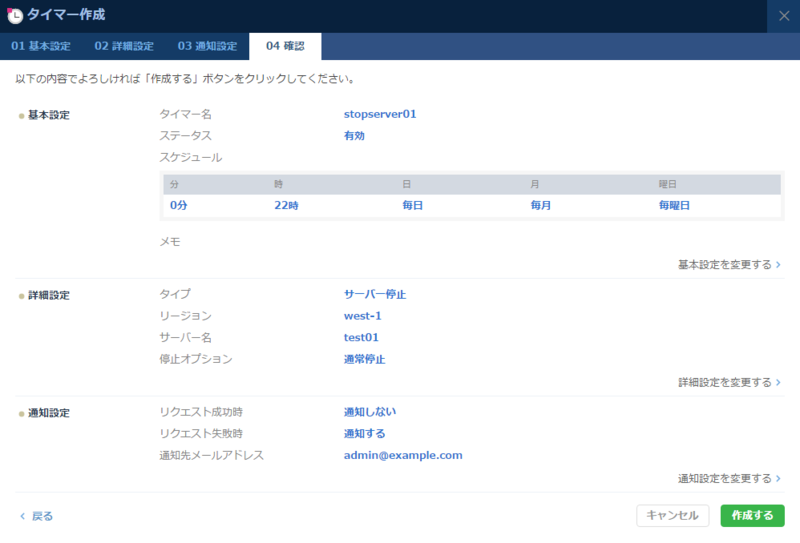Click the リクエスト成功時 label
The width and height of the screenshot is (800, 543).
click(201, 412)
